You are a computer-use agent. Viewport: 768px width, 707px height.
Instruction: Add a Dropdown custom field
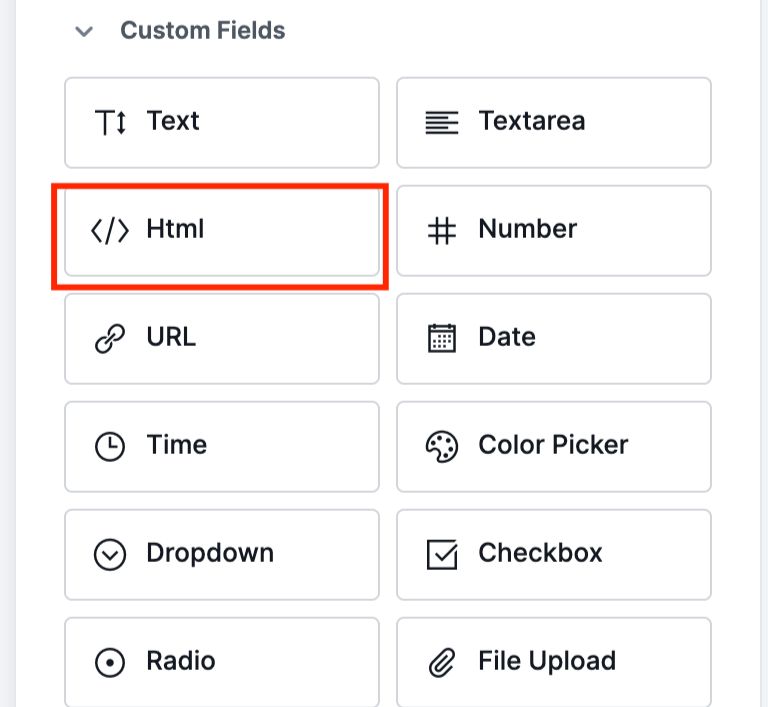coord(222,554)
